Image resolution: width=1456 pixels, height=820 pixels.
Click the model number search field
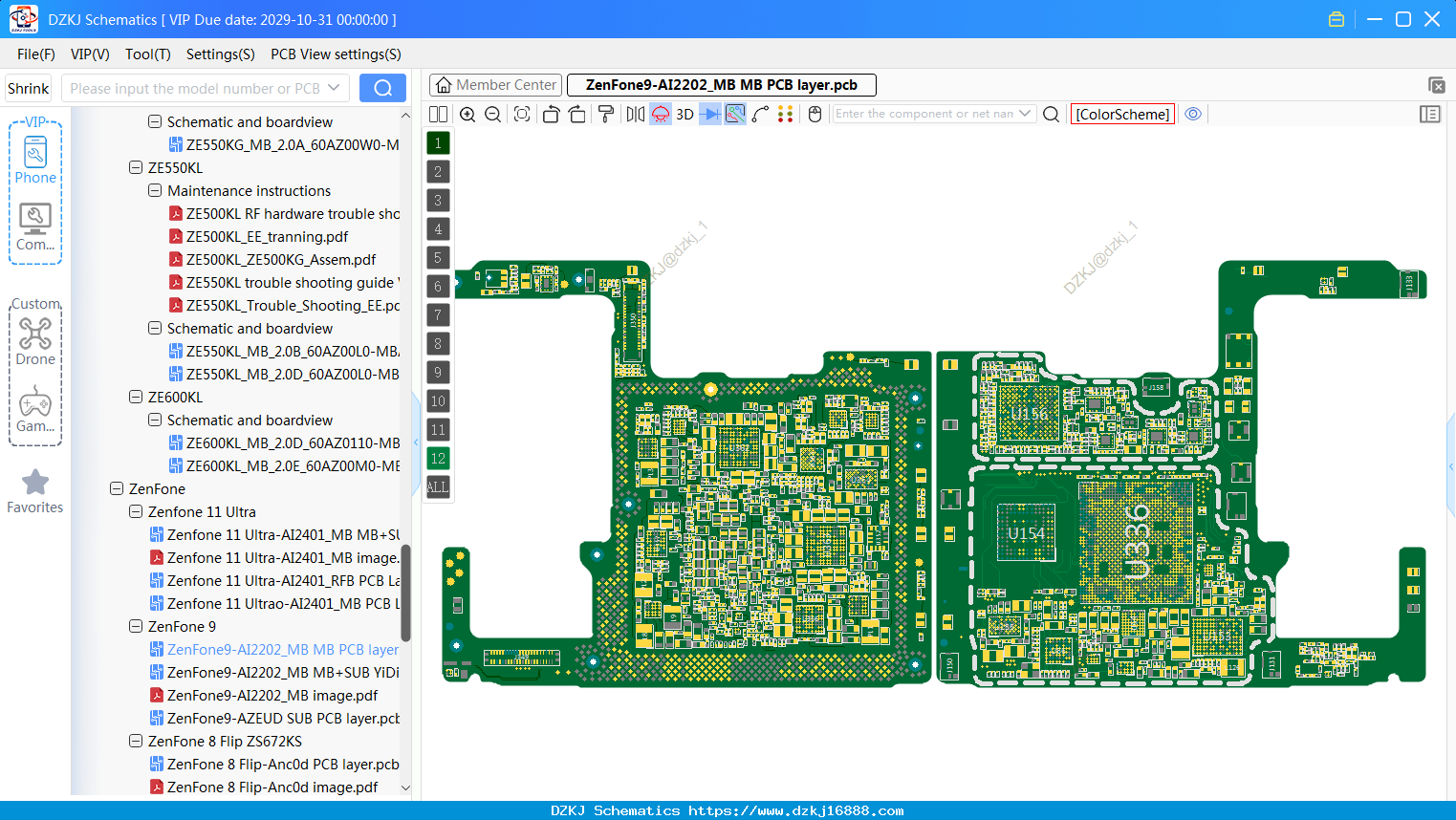194,88
